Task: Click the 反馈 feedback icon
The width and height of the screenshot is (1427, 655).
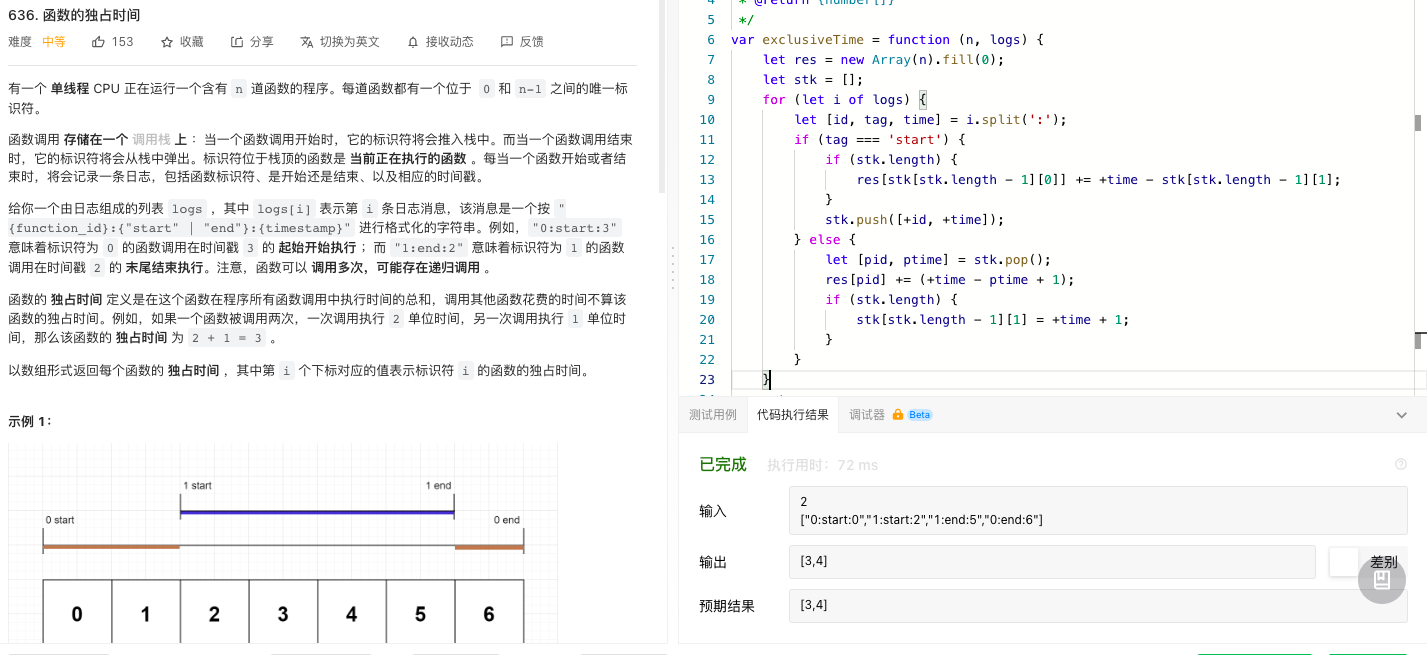Action: point(507,42)
